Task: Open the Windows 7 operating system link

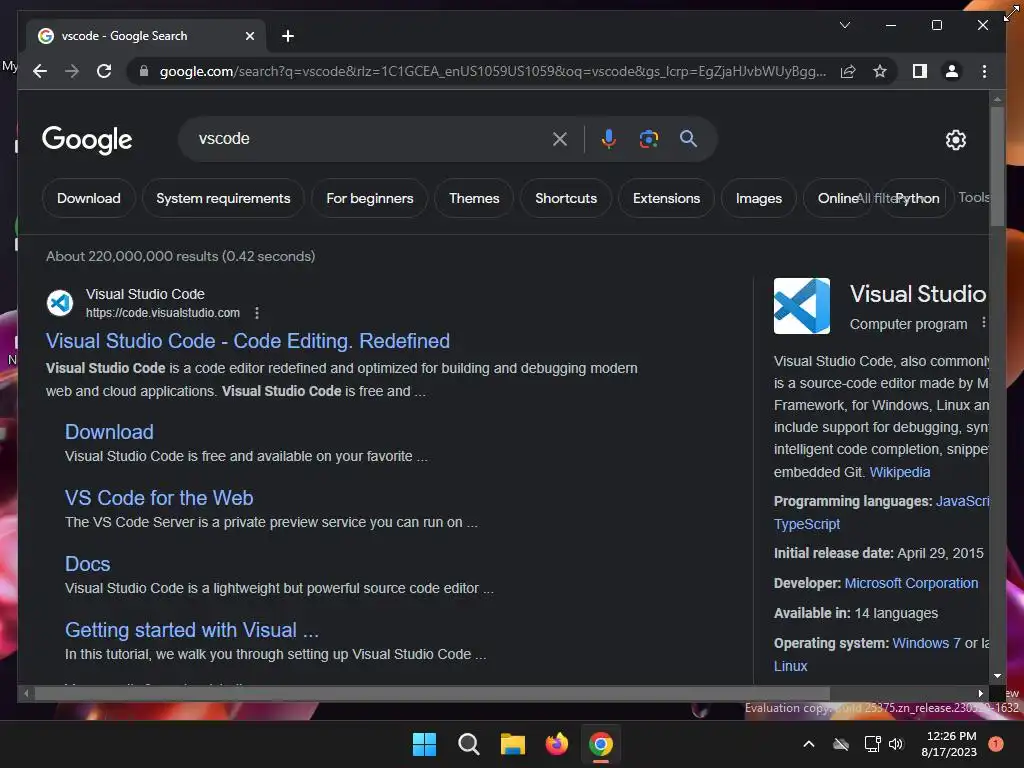Action: click(926, 643)
